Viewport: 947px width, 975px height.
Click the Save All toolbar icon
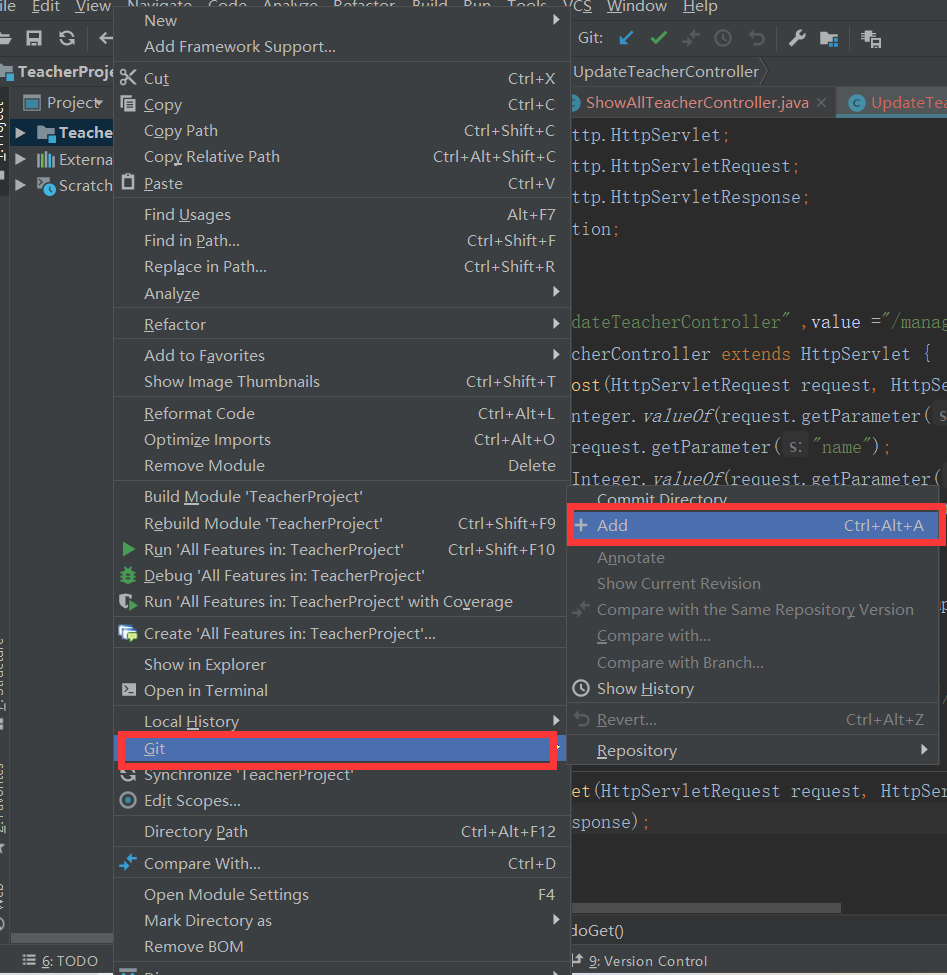[34, 39]
